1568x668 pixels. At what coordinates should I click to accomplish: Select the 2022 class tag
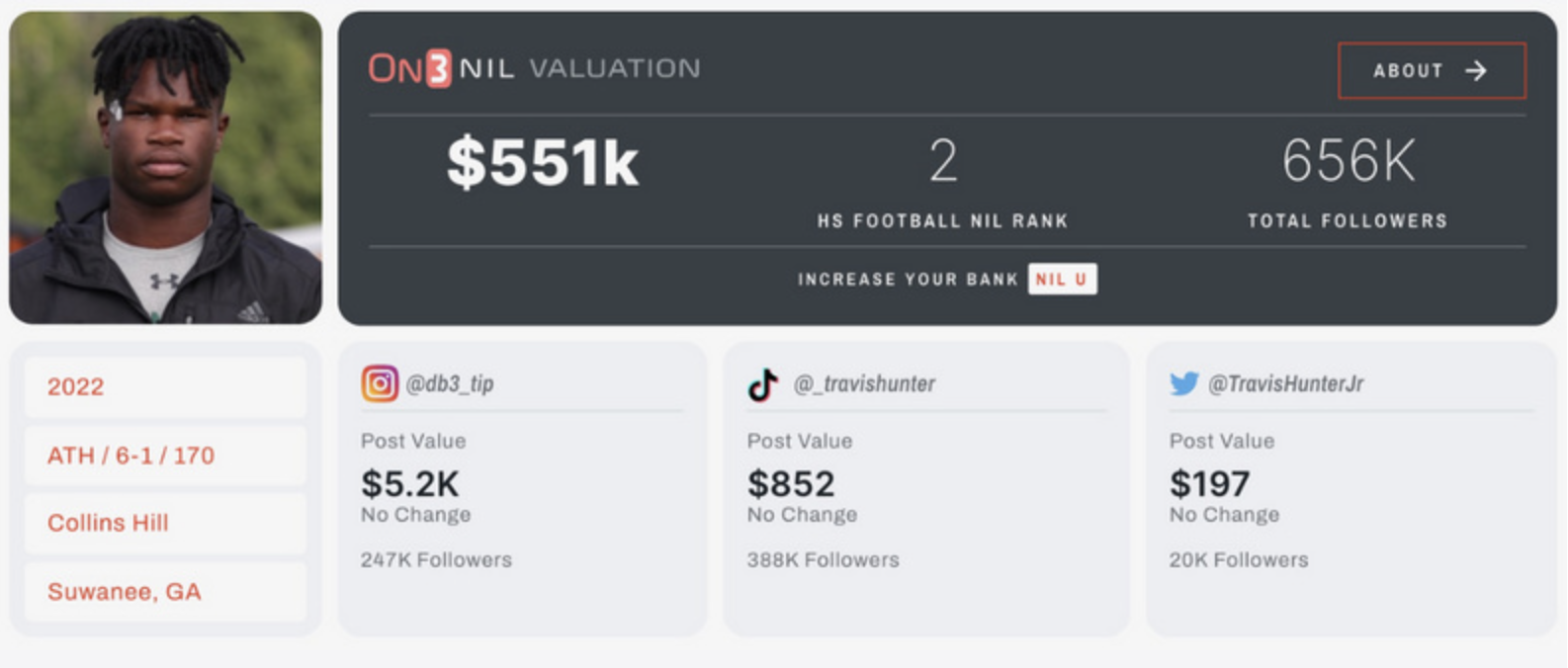click(166, 386)
